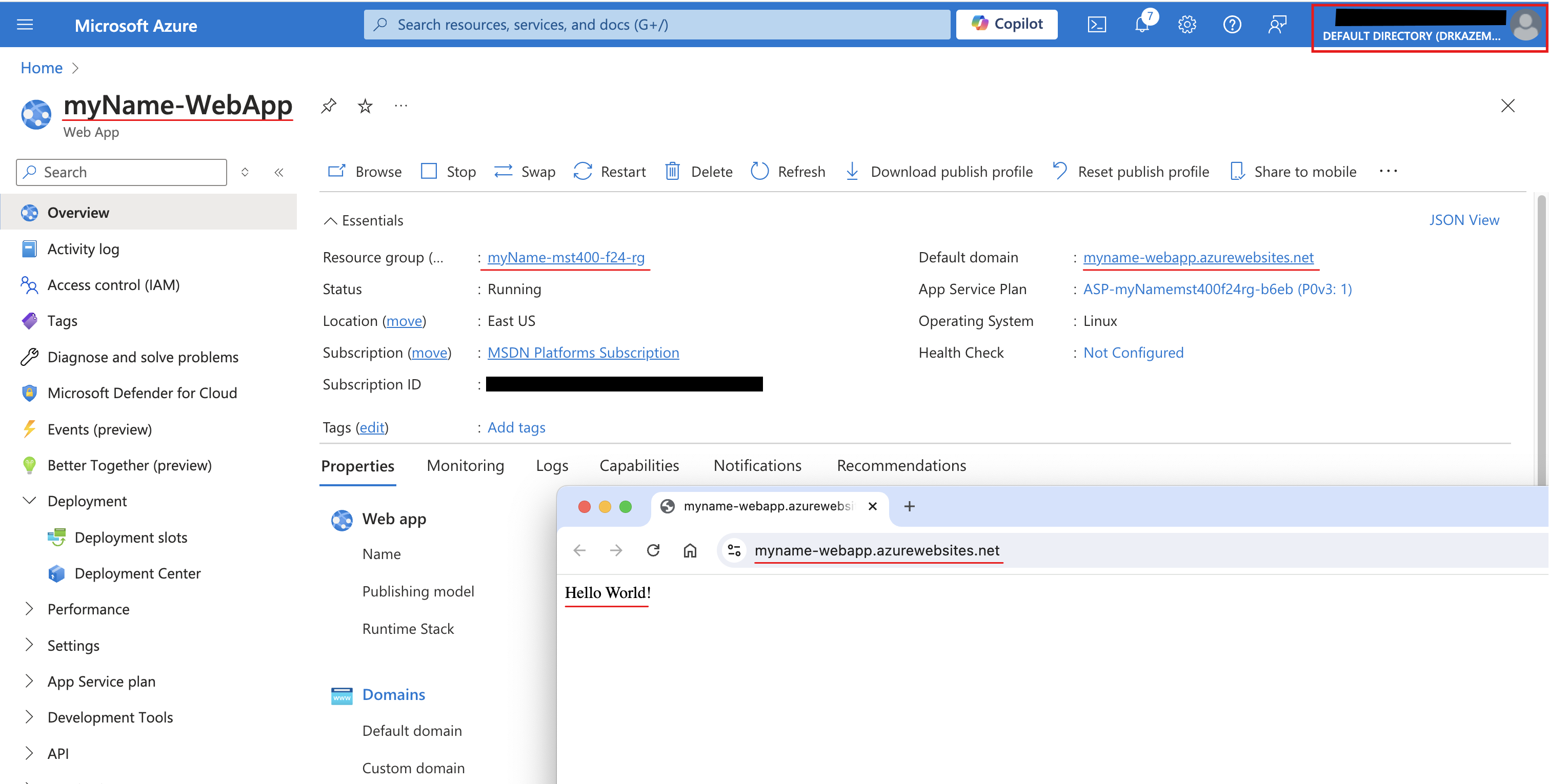
Task: Open the help question mark icon
Action: [x=1232, y=25]
